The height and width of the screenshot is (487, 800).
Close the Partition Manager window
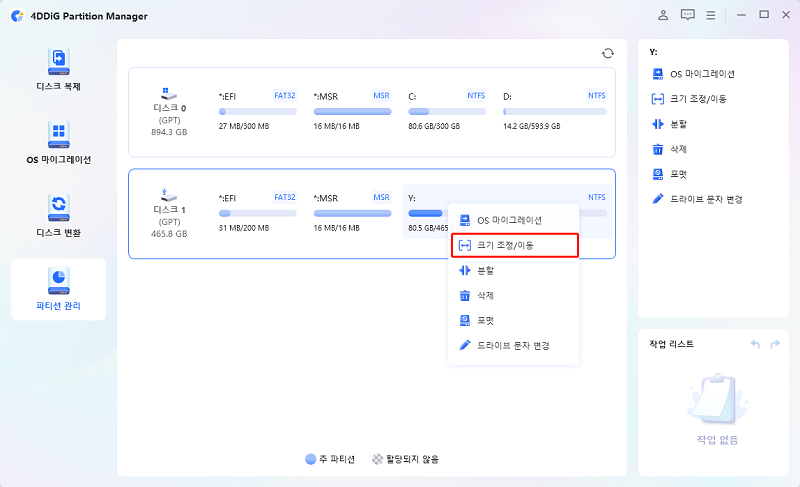pyautogui.click(x=786, y=15)
